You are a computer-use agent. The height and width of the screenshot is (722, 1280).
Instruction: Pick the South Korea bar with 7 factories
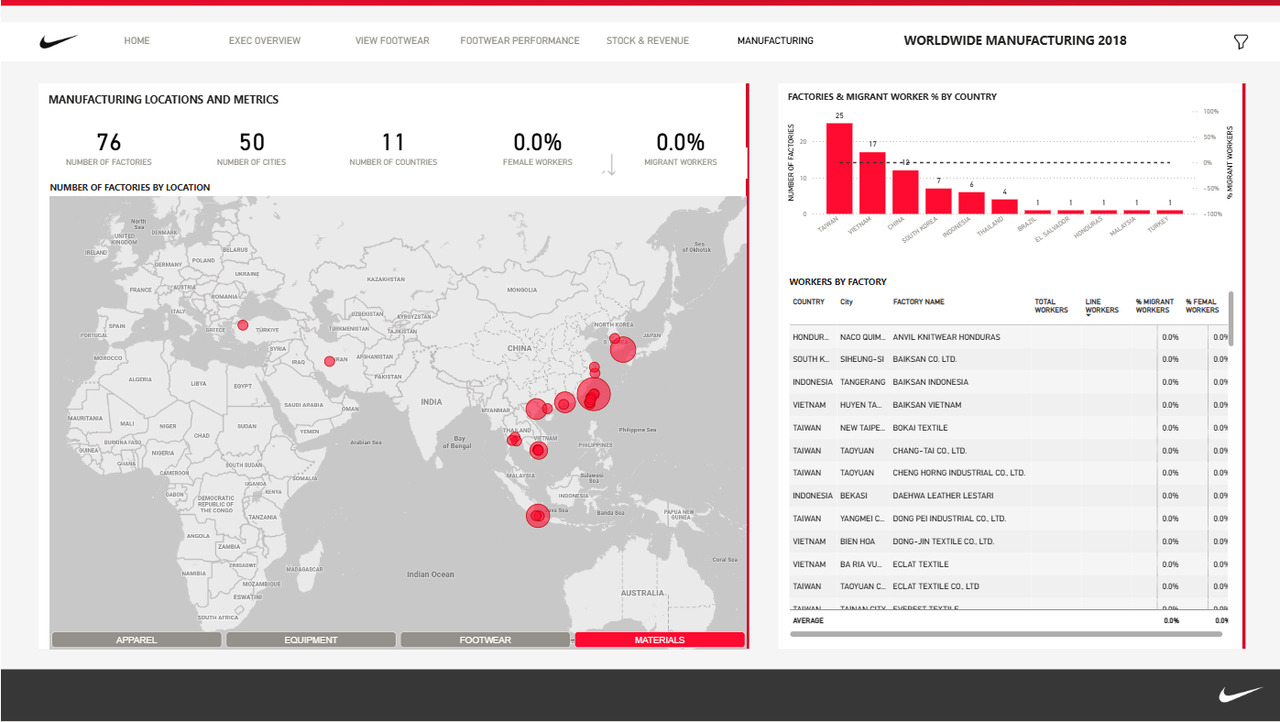click(x=939, y=201)
